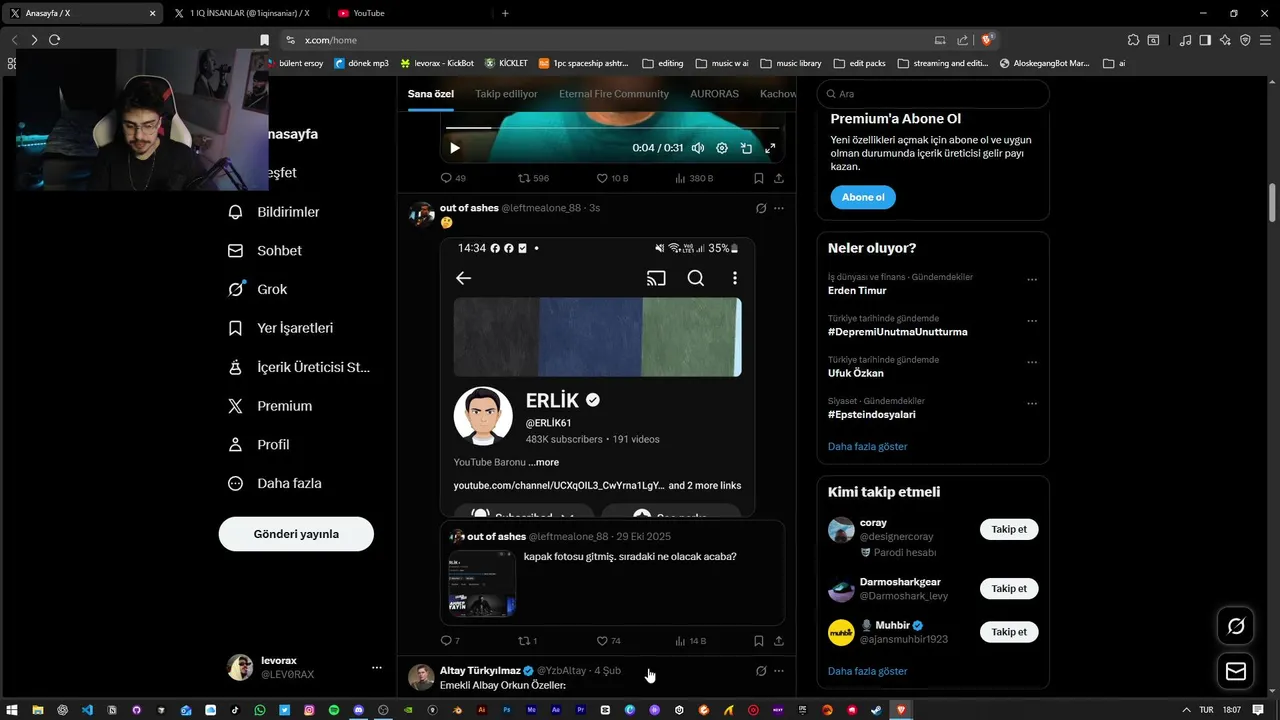
Task: Play the video in top post
Action: coord(455,148)
